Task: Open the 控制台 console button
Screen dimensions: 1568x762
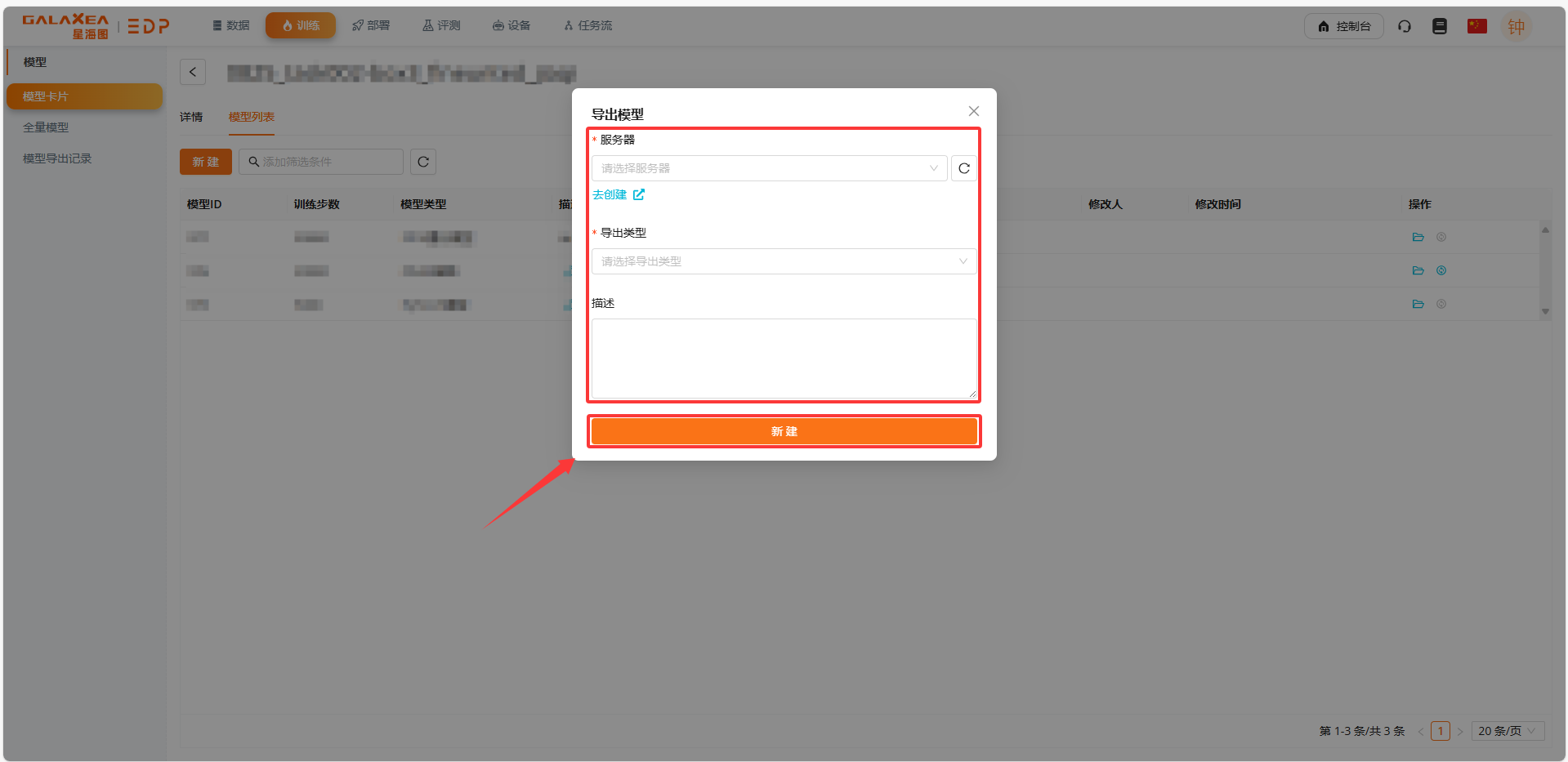Action: tap(1343, 26)
